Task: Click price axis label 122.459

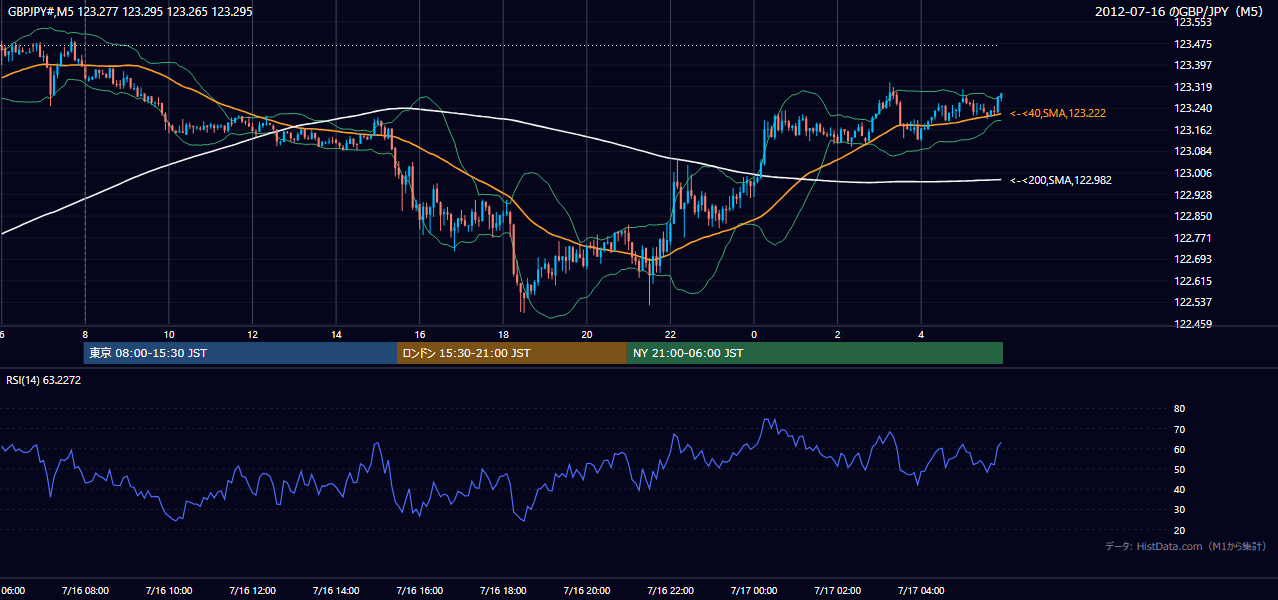Action: tap(1192, 324)
